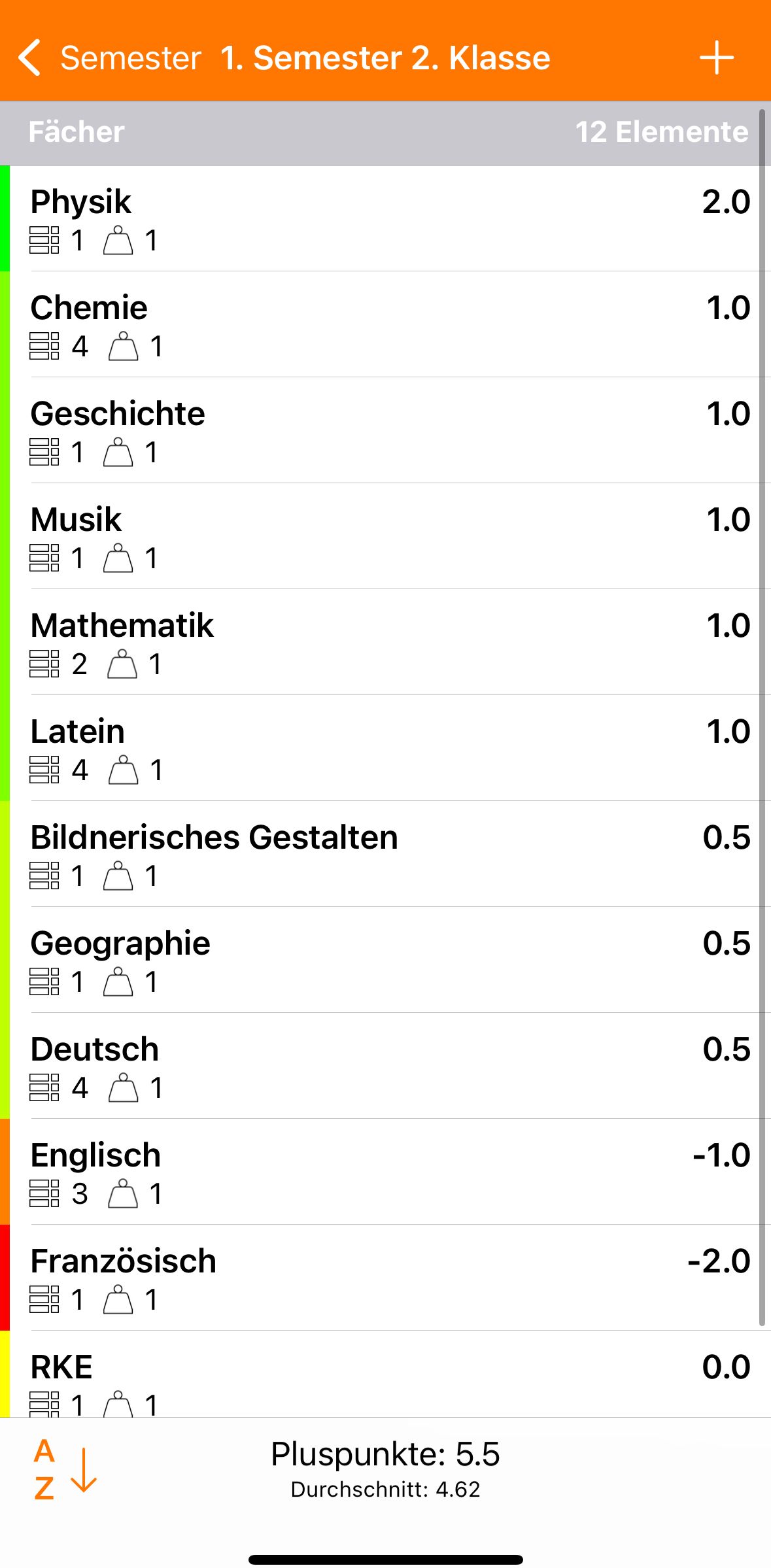Viewport: 771px width, 1568px height.
Task: Click the red color bar beside Französisch
Action: [5, 1278]
